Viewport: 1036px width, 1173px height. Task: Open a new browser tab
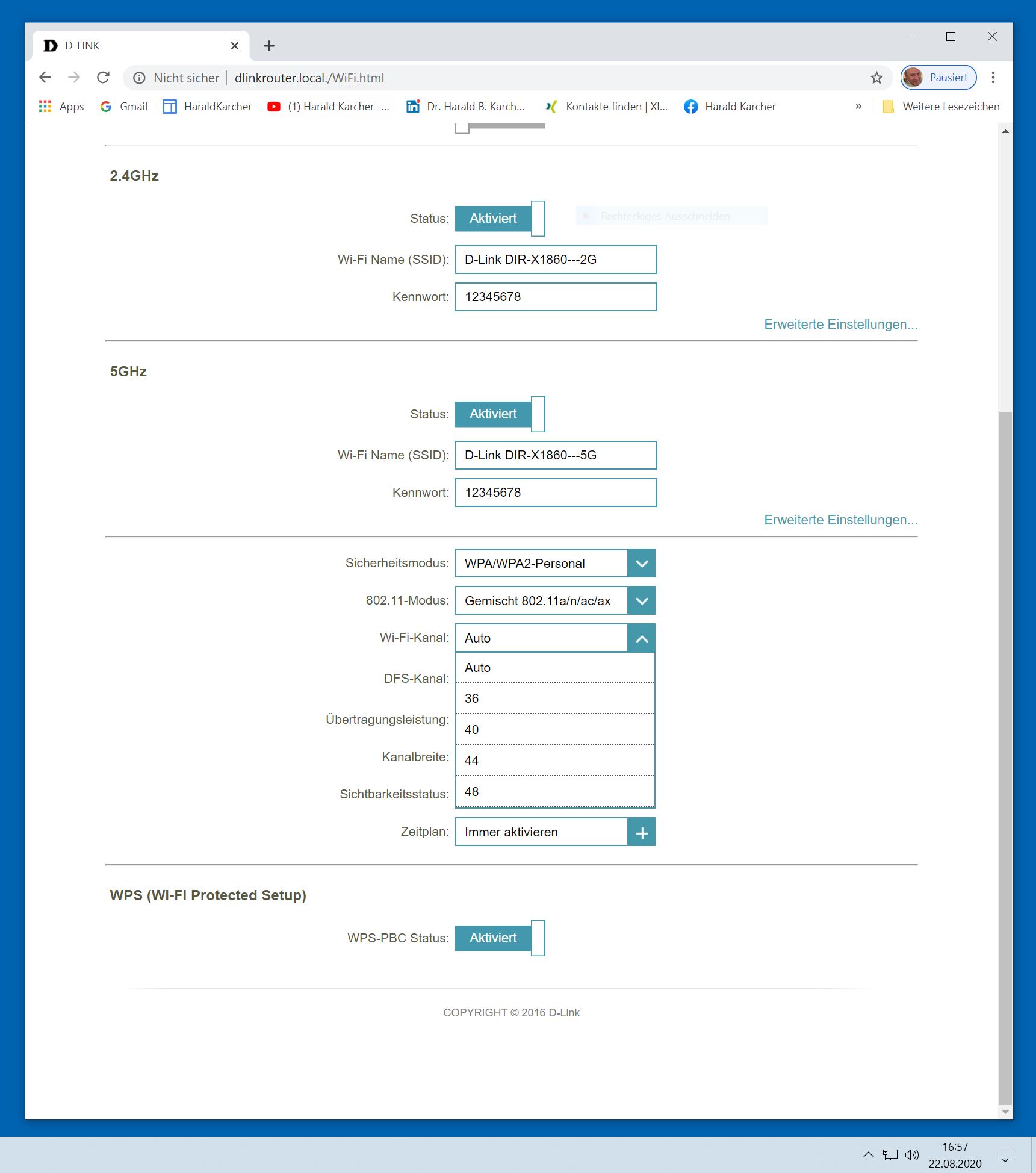269,46
